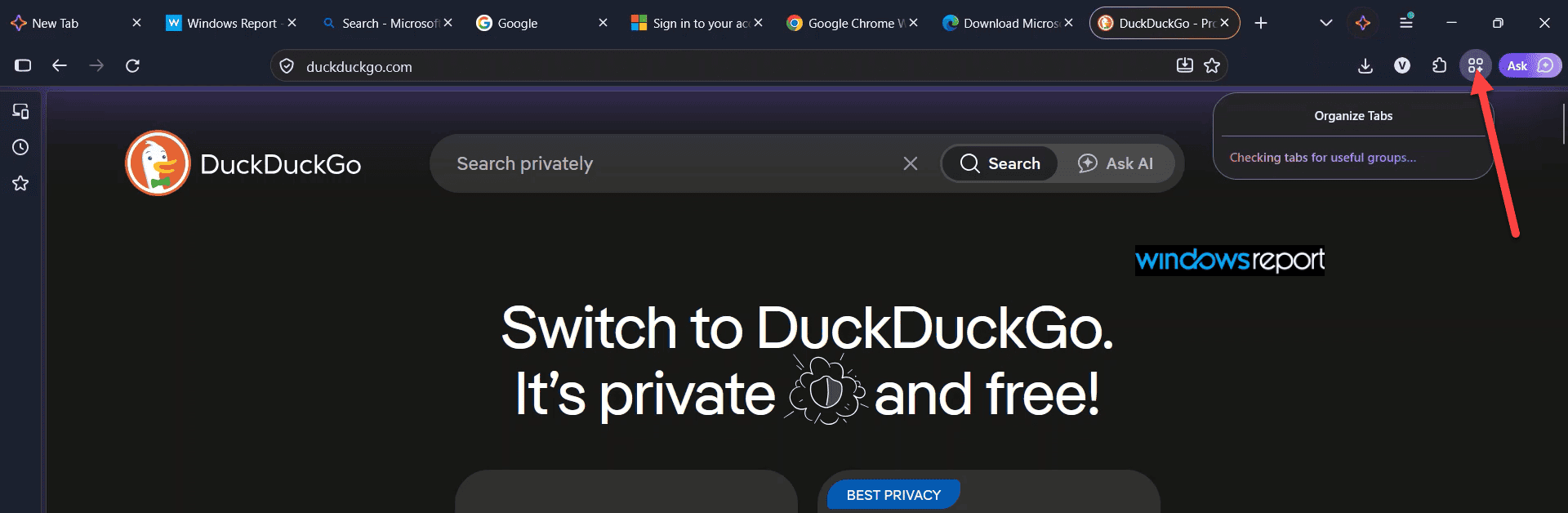Go back to previous page
1568x513 pixels.
pyautogui.click(x=60, y=65)
